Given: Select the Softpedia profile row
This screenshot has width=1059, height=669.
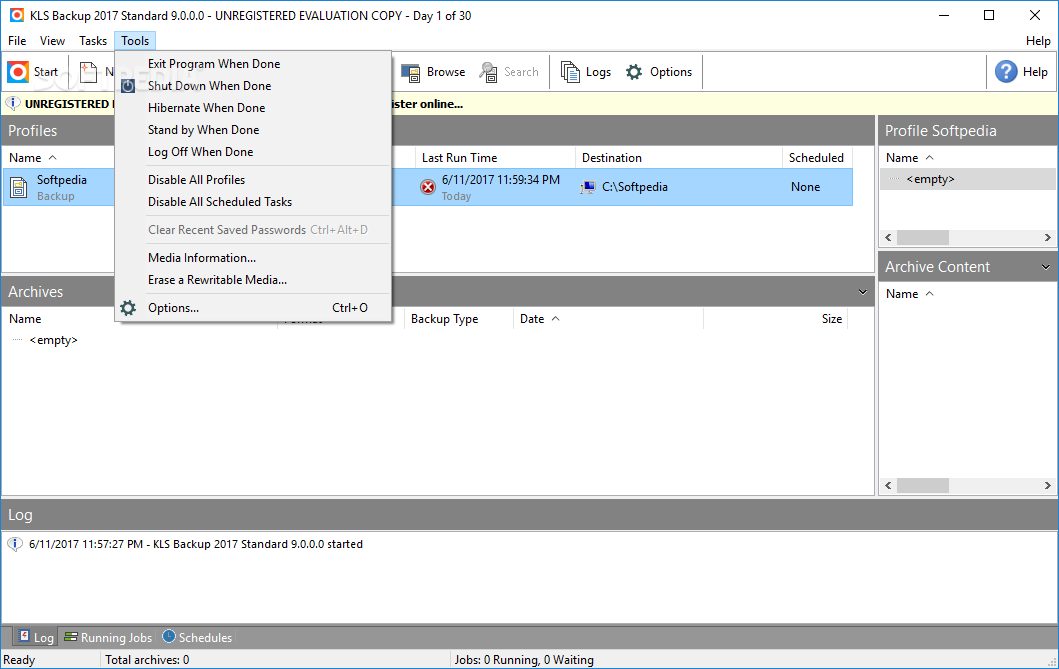Looking at the screenshot, I should pos(428,187).
